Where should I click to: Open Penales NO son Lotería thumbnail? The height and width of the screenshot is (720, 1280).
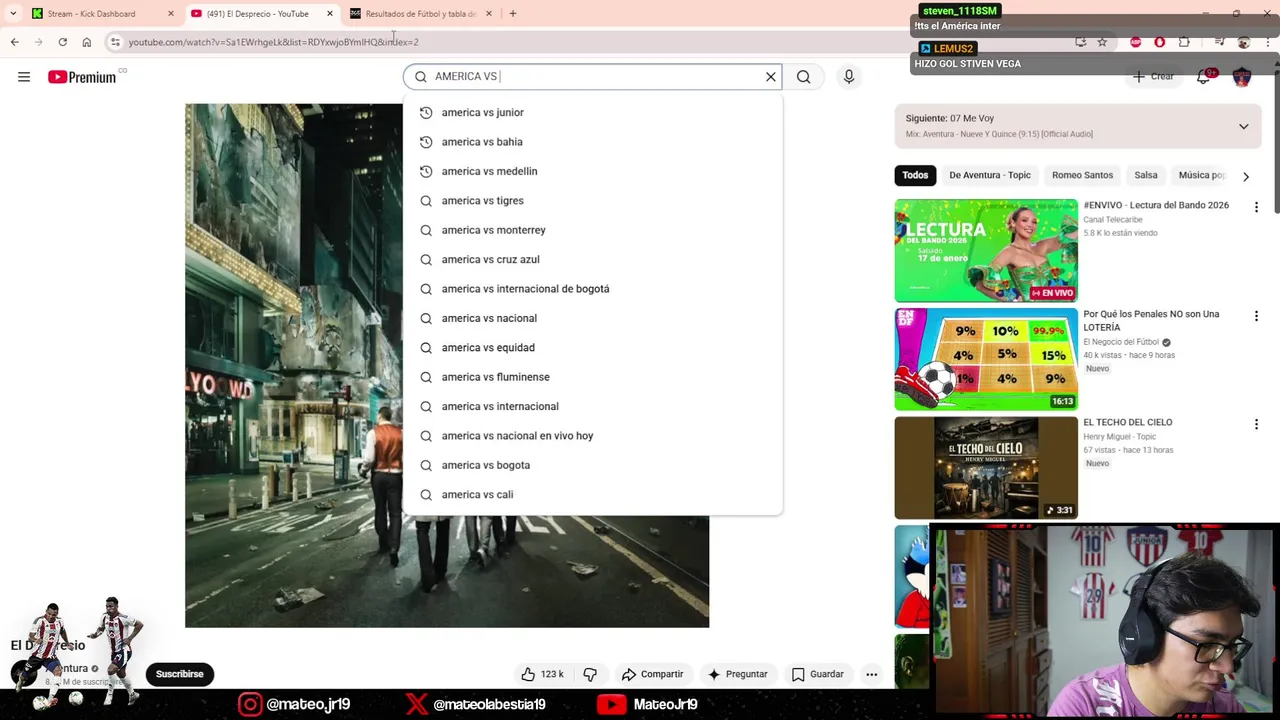986,359
